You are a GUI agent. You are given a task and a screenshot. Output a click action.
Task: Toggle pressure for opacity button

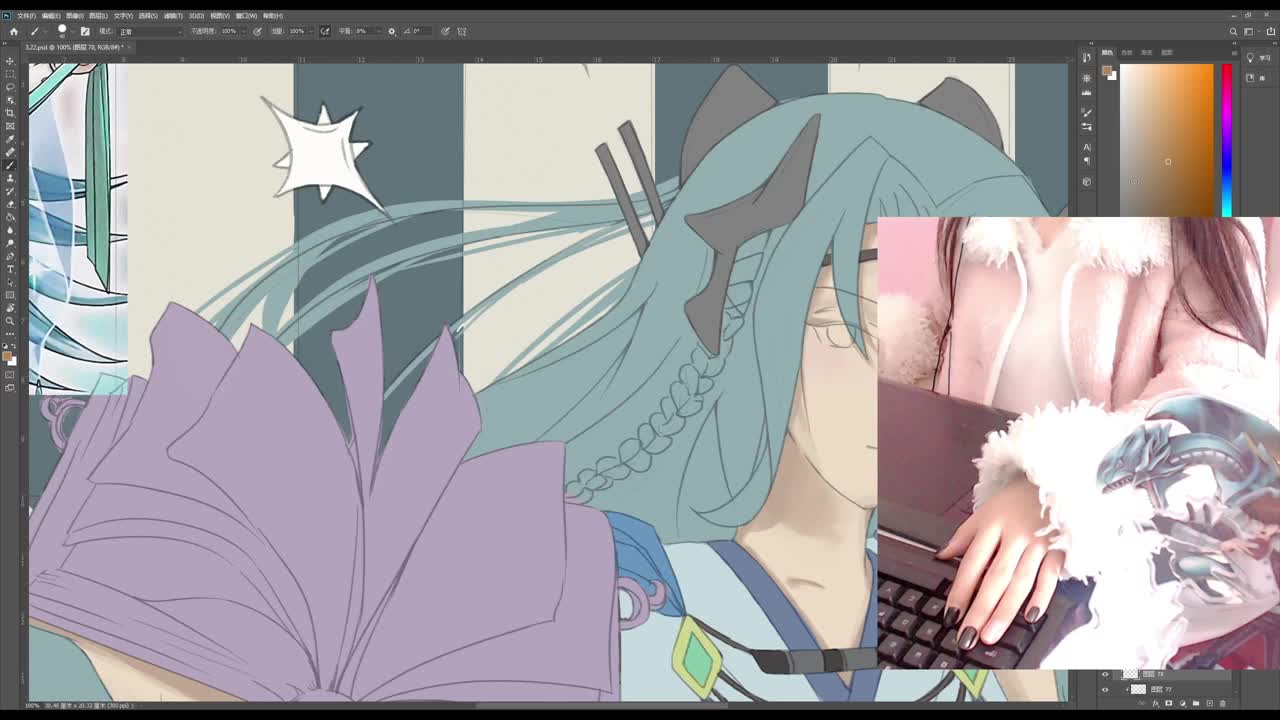257,31
